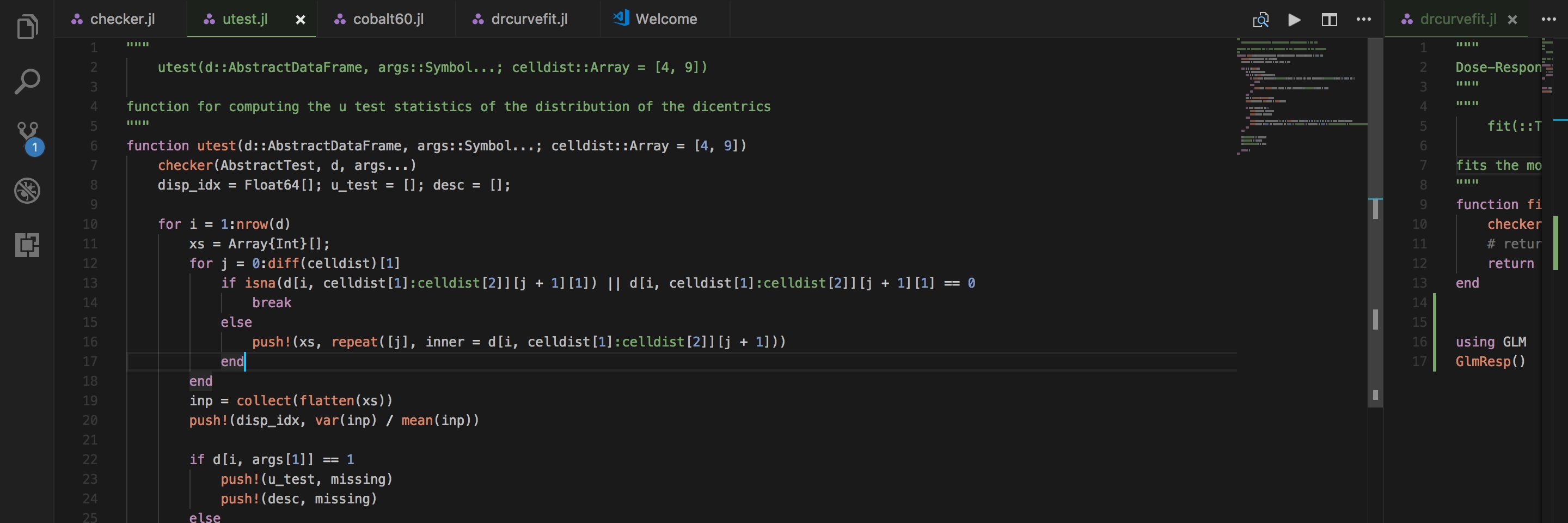The image size is (1568, 523).
Task: Close the utest.jl tab
Action: tap(300, 20)
